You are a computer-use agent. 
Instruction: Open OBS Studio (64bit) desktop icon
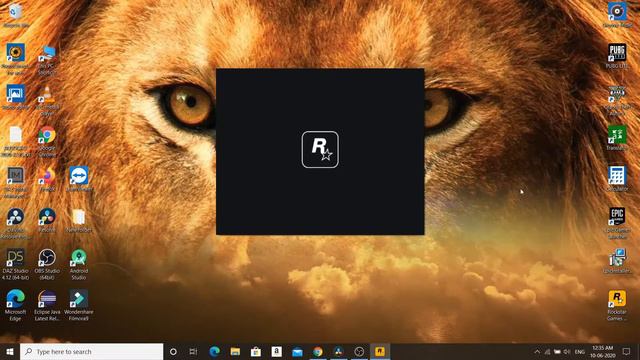click(x=47, y=264)
